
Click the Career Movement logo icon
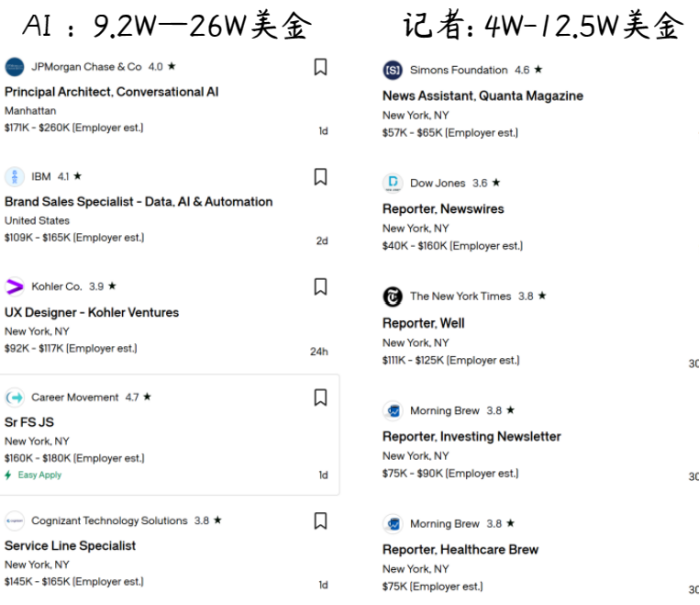point(14,398)
